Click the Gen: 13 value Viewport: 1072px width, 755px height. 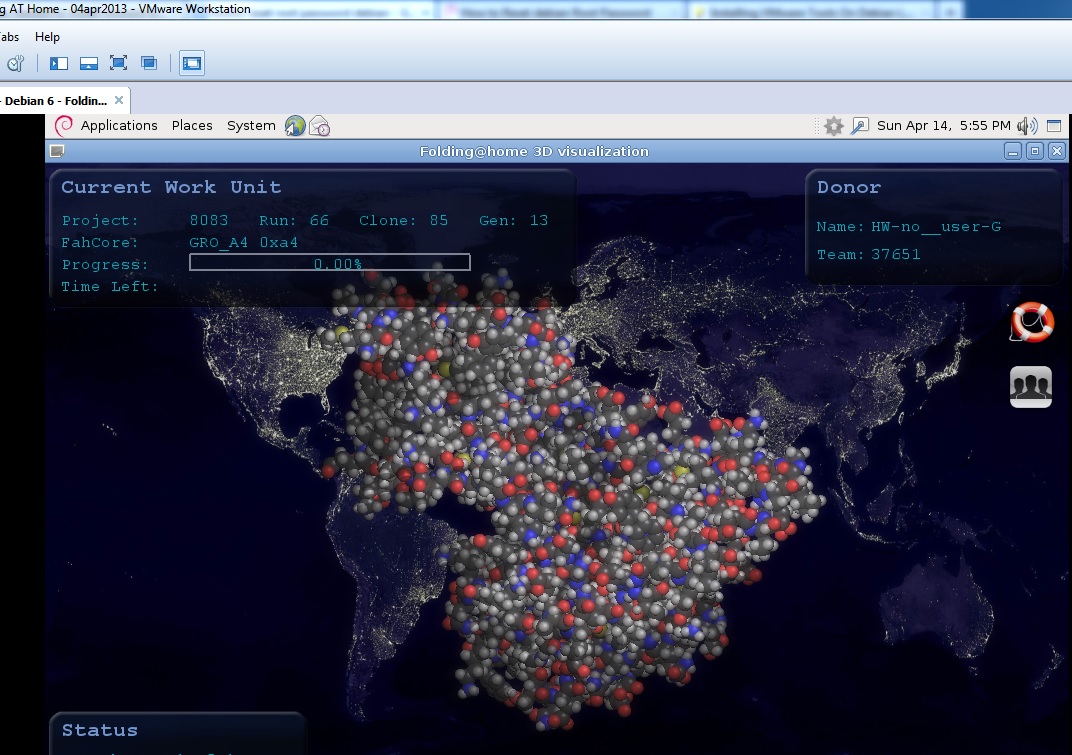click(513, 220)
